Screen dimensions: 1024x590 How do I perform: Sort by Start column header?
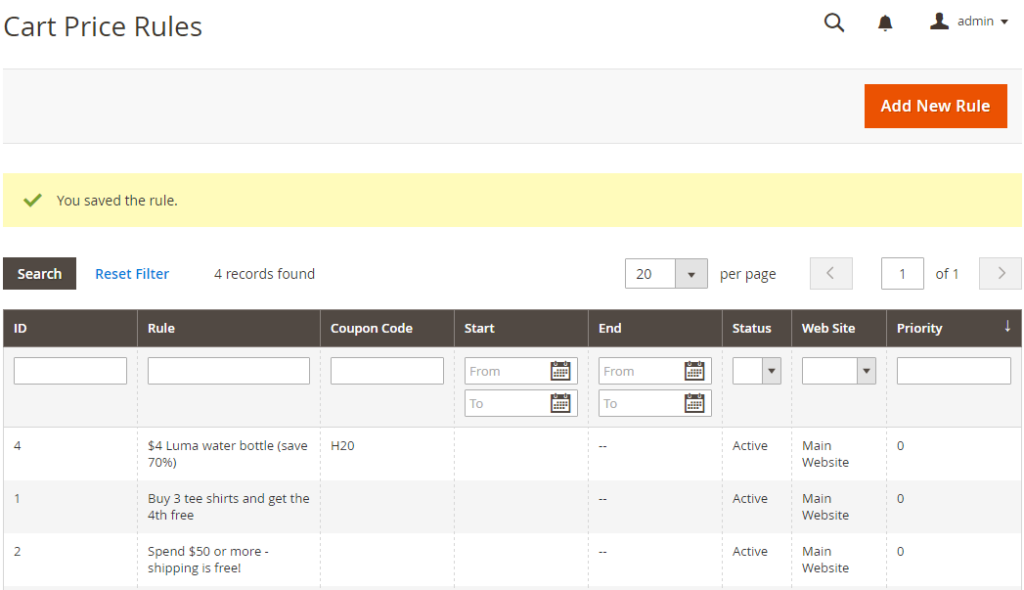521,328
